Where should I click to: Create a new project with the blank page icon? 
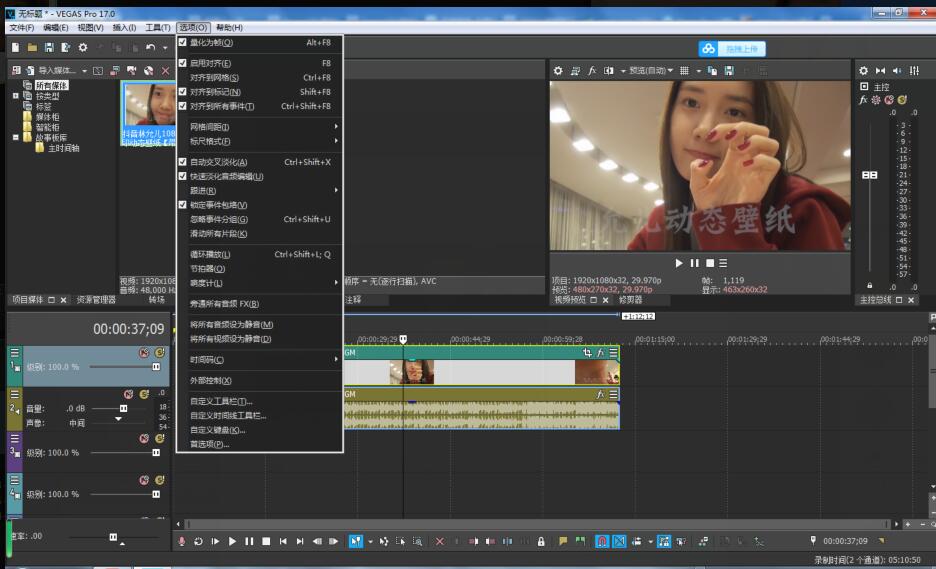(x=16, y=47)
